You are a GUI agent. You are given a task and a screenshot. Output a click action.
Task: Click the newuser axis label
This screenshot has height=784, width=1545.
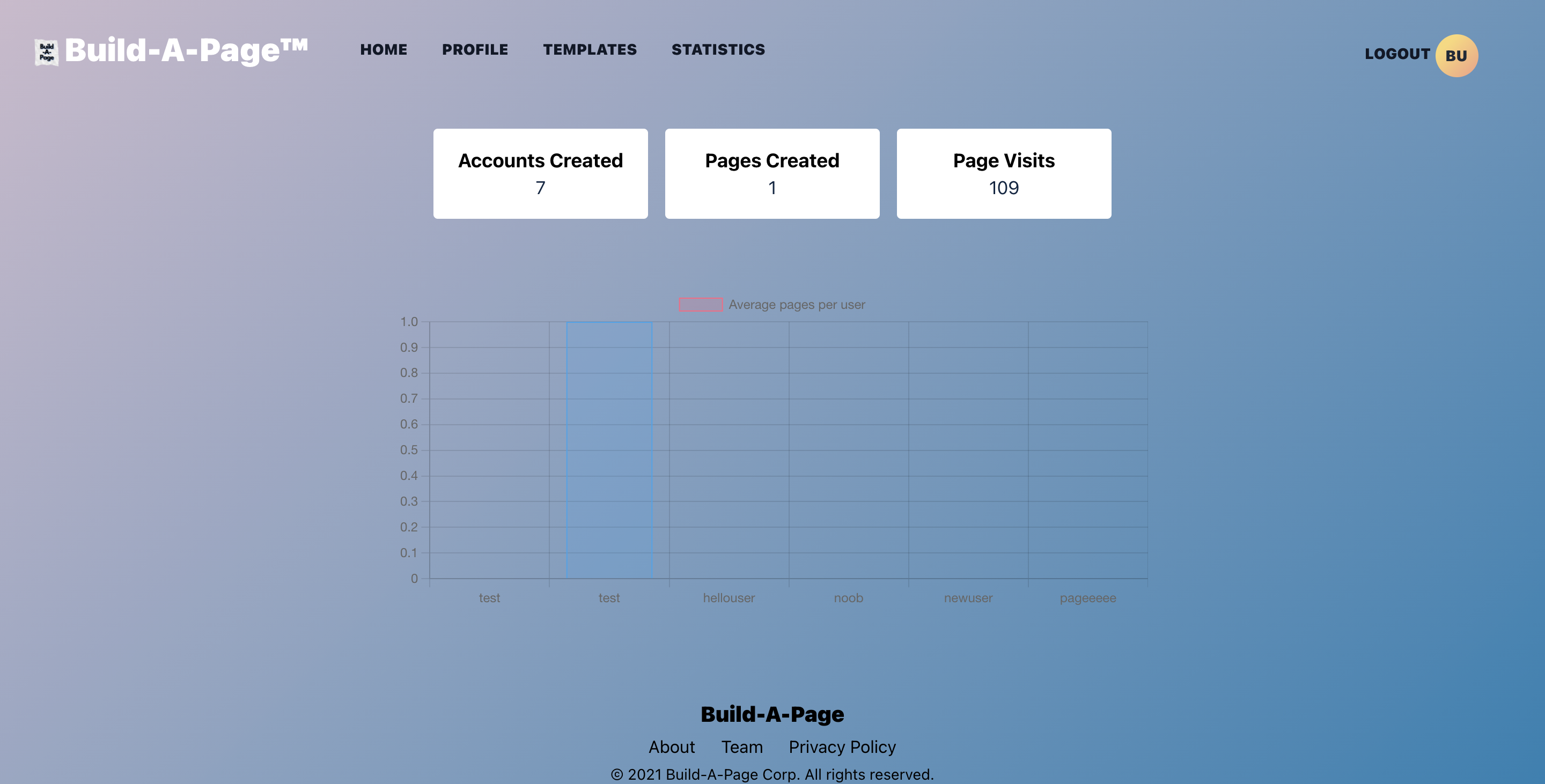click(968, 598)
